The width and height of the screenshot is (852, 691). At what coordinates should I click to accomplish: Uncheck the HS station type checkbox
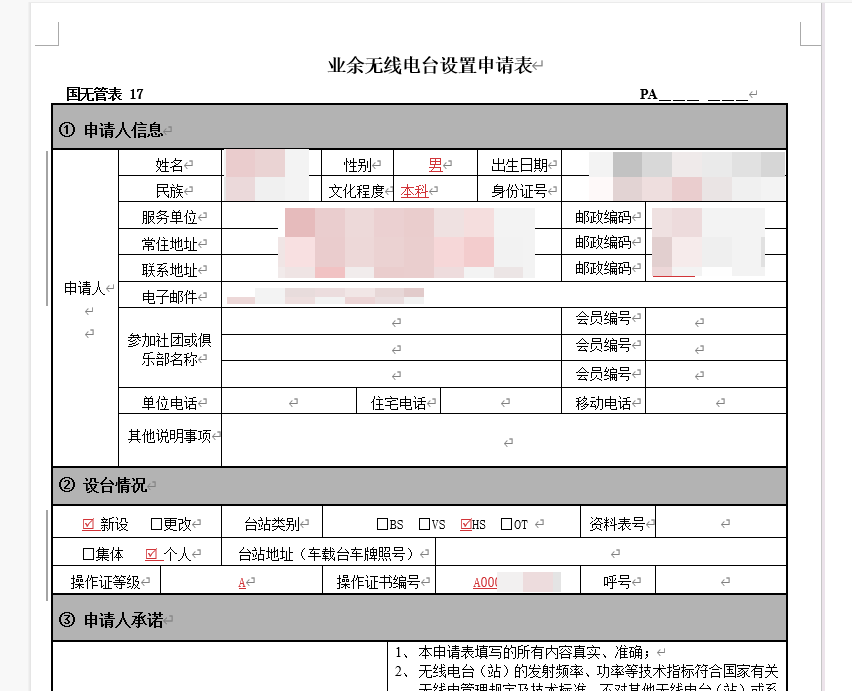[x=466, y=524]
